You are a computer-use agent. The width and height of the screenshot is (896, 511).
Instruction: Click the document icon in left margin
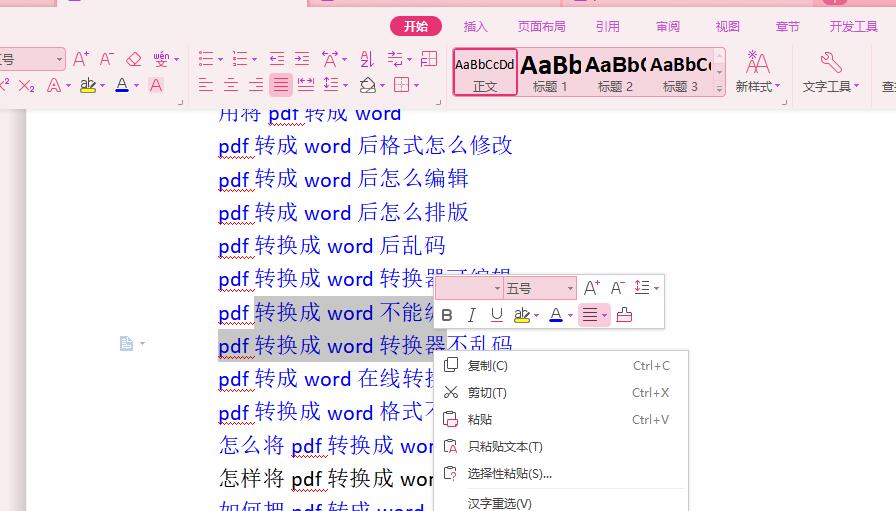(x=126, y=343)
